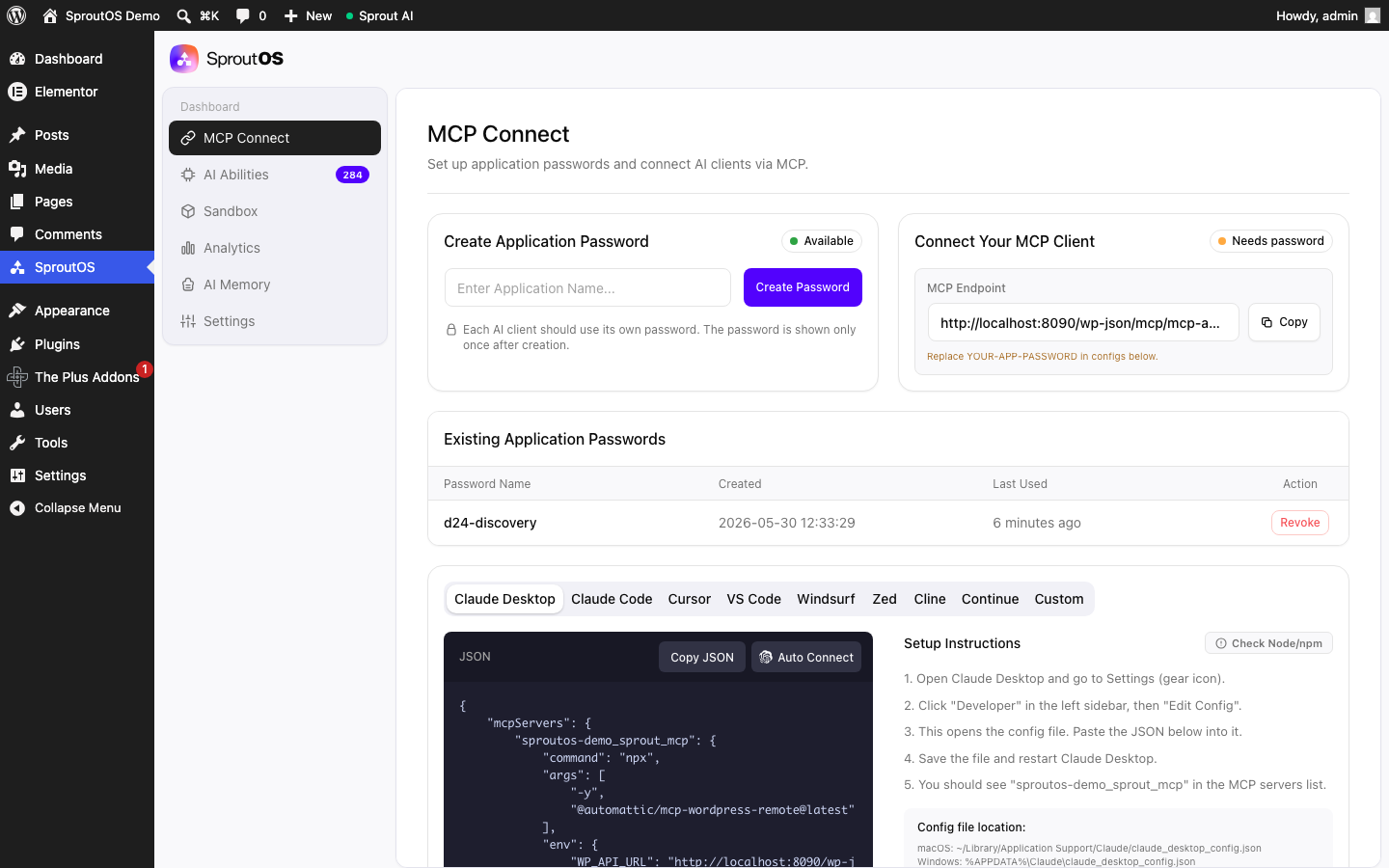Open the Sprout AI admin bar item
This screenshot has height=868, width=1389.
click(x=380, y=15)
